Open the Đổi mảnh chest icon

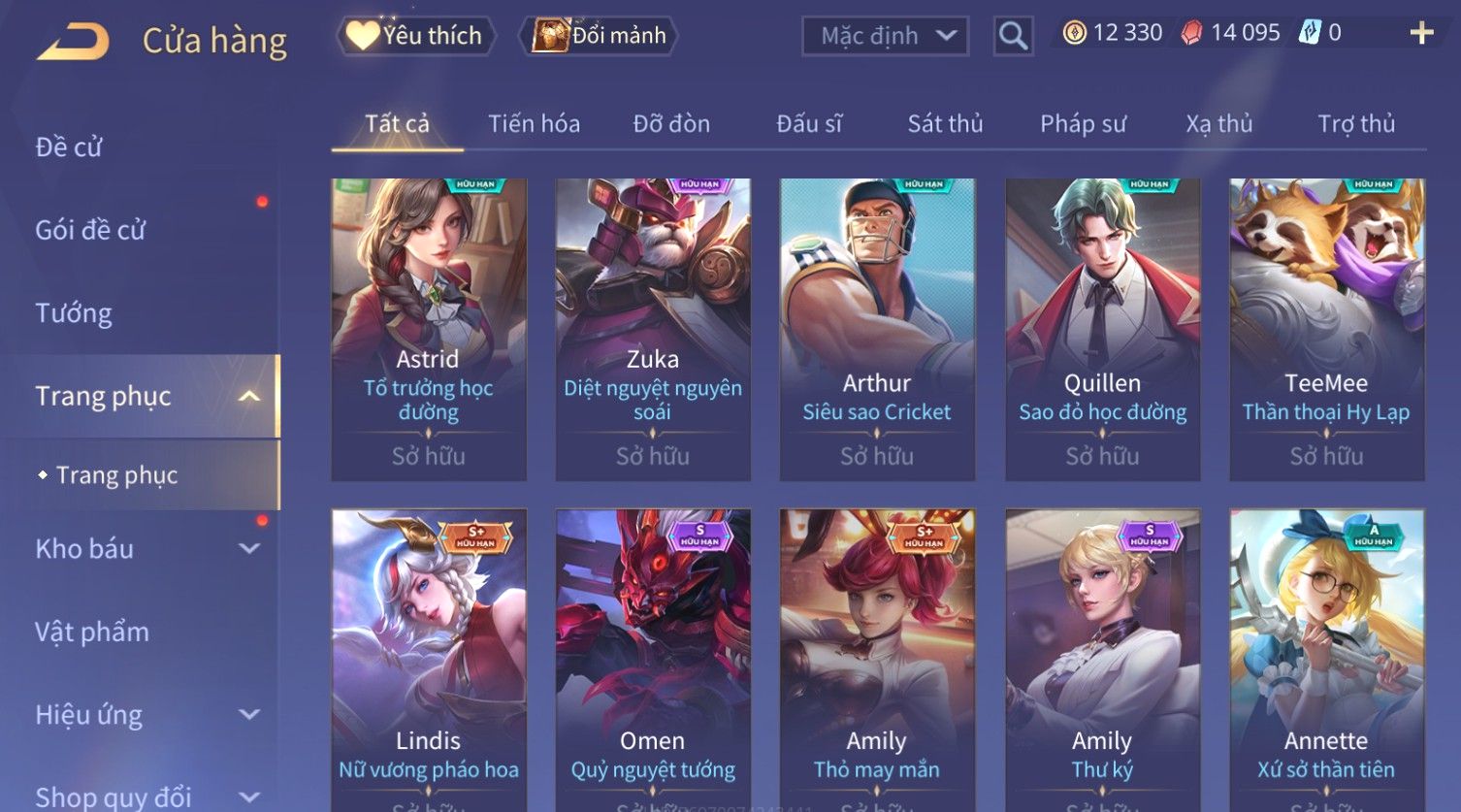tap(550, 35)
